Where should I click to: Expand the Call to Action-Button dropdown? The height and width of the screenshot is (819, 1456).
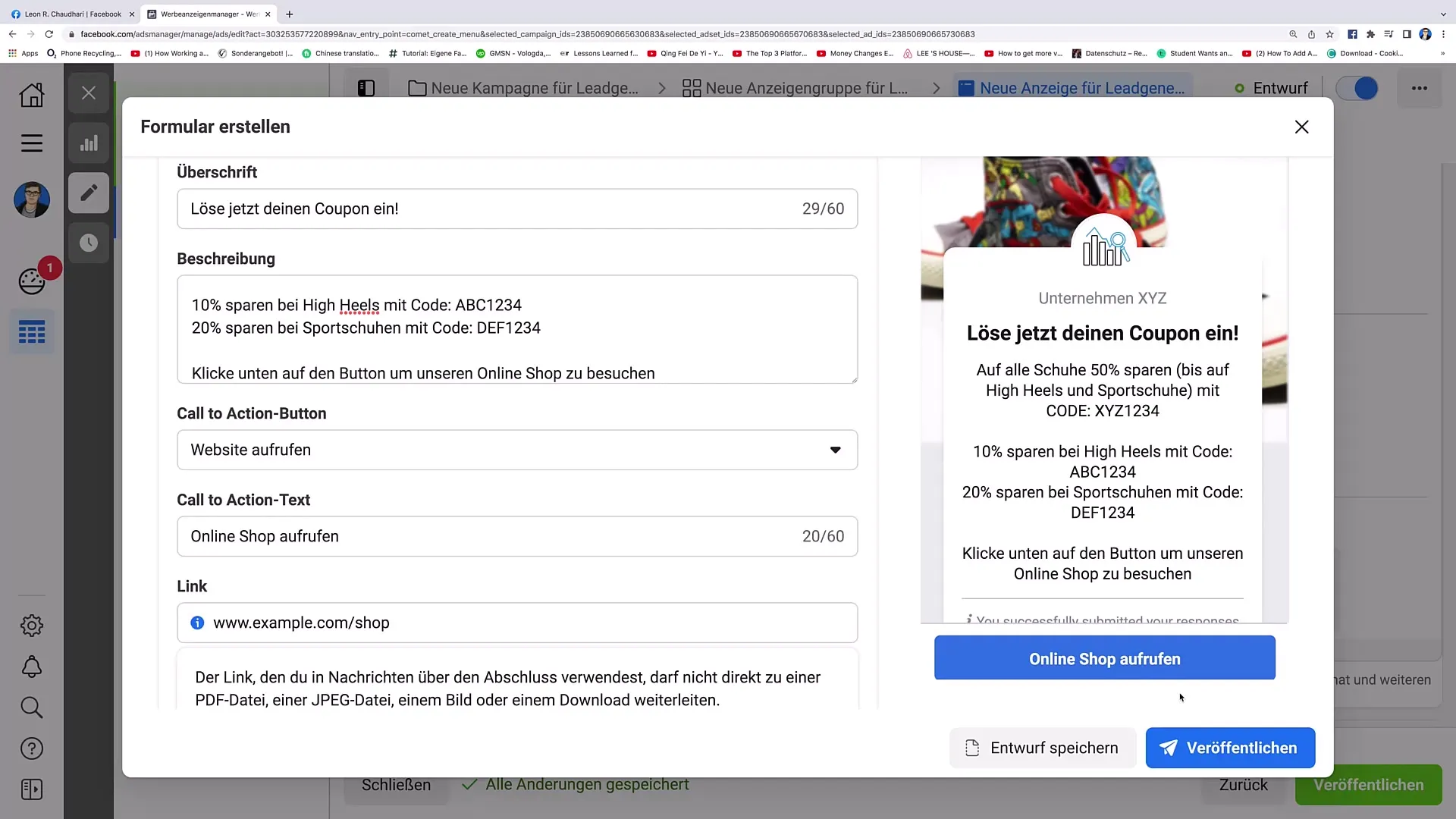click(x=517, y=449)
